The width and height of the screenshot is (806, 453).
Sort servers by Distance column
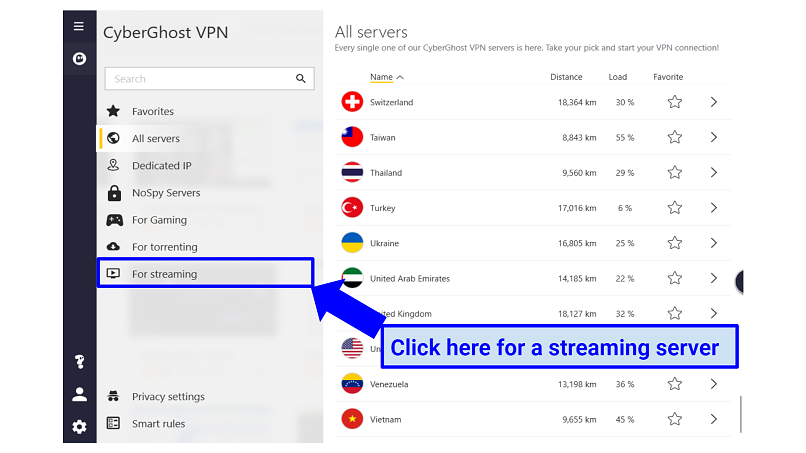coord(566,77)
